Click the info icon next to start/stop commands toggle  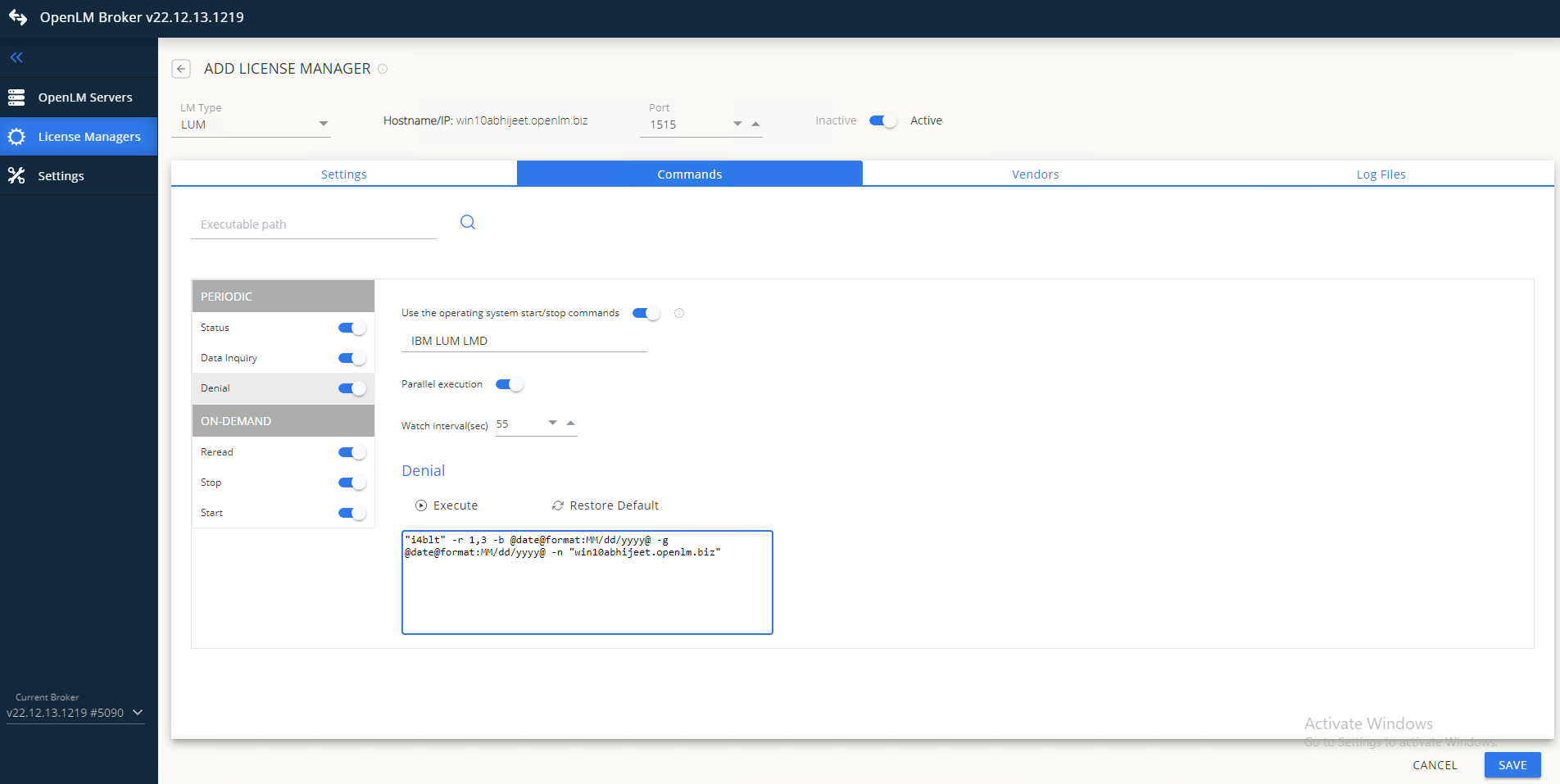[x=678, y=312]
